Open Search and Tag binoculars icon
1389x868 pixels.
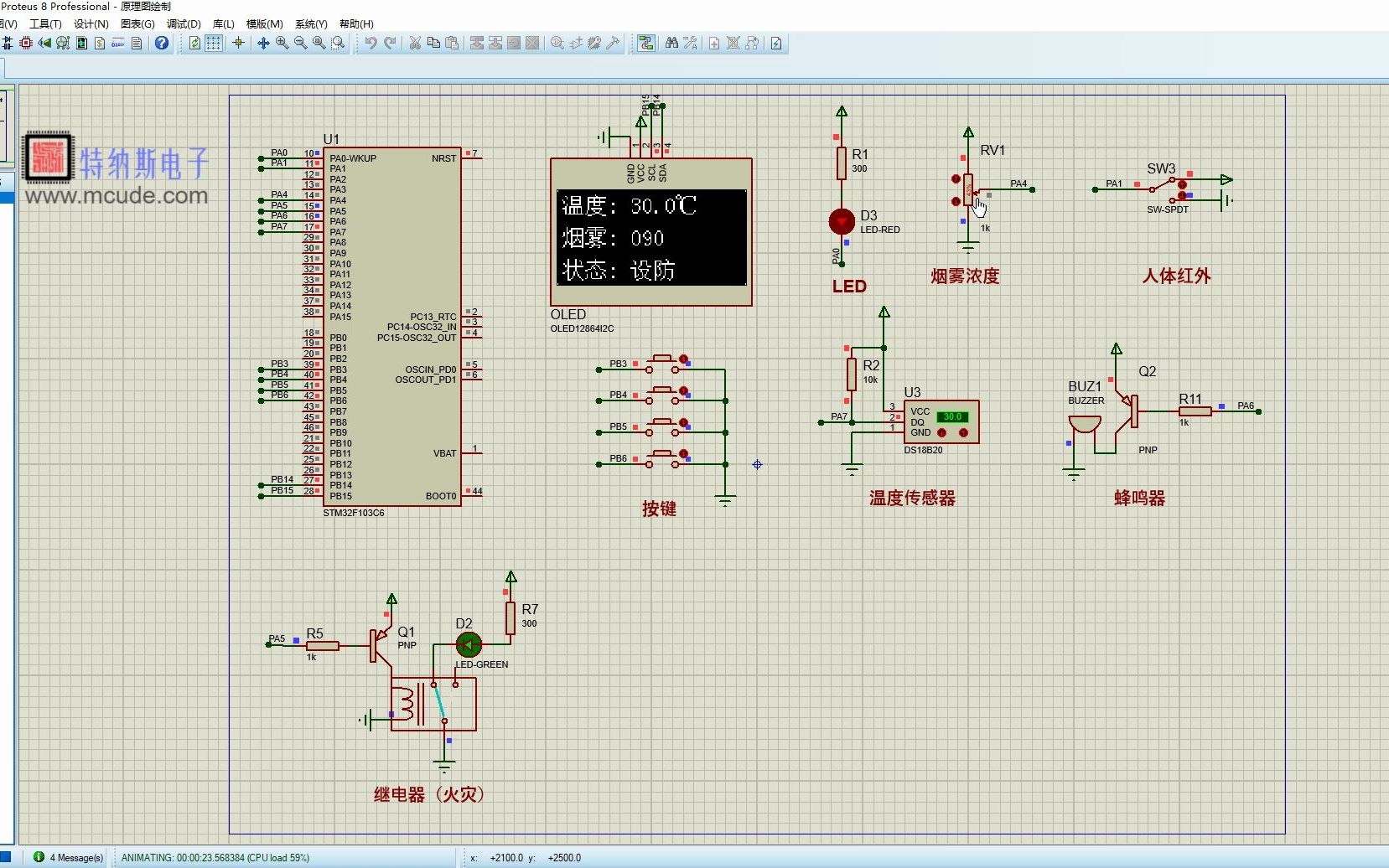(671, 43)
